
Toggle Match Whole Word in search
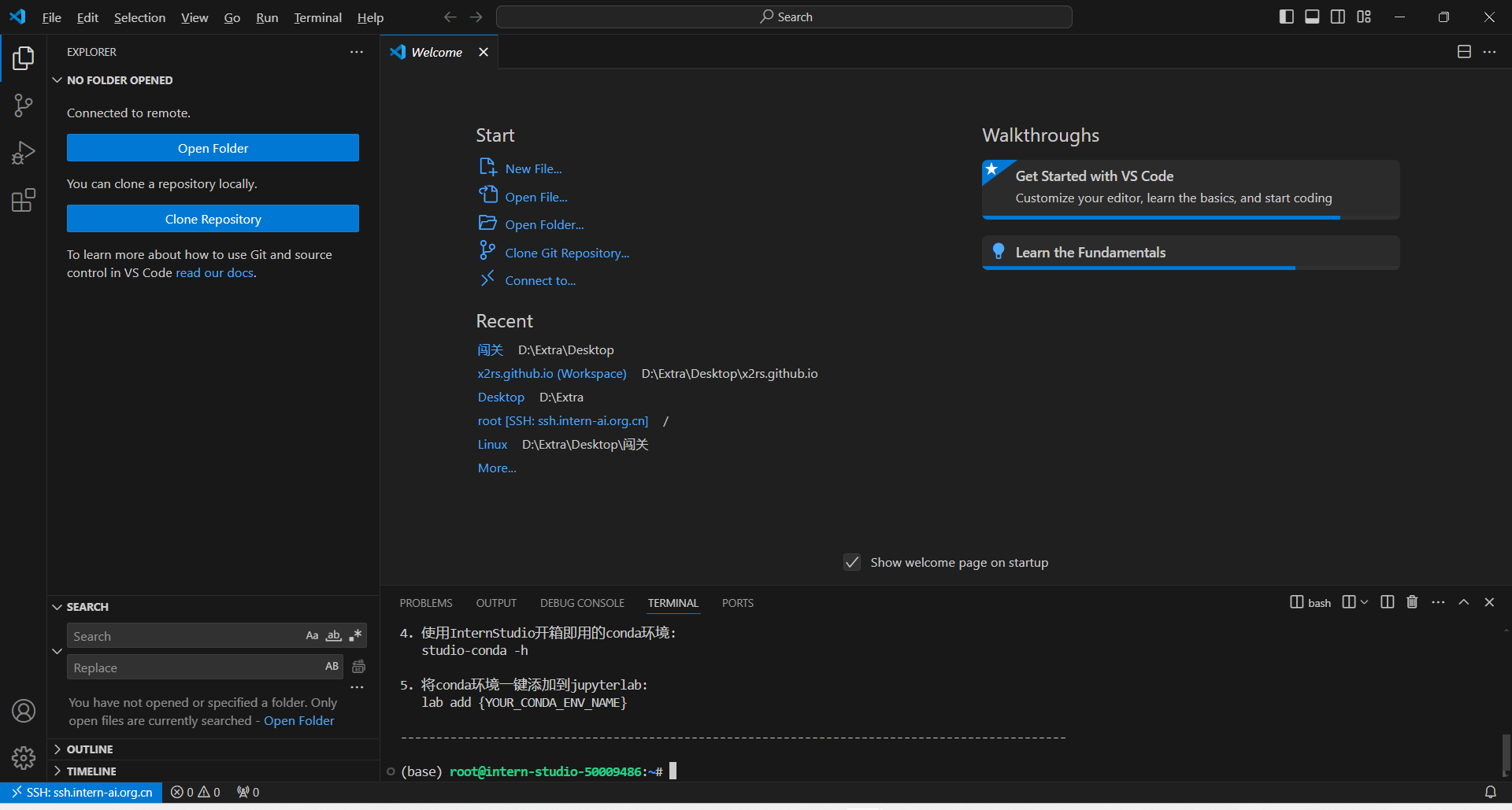tap(334, 635)
